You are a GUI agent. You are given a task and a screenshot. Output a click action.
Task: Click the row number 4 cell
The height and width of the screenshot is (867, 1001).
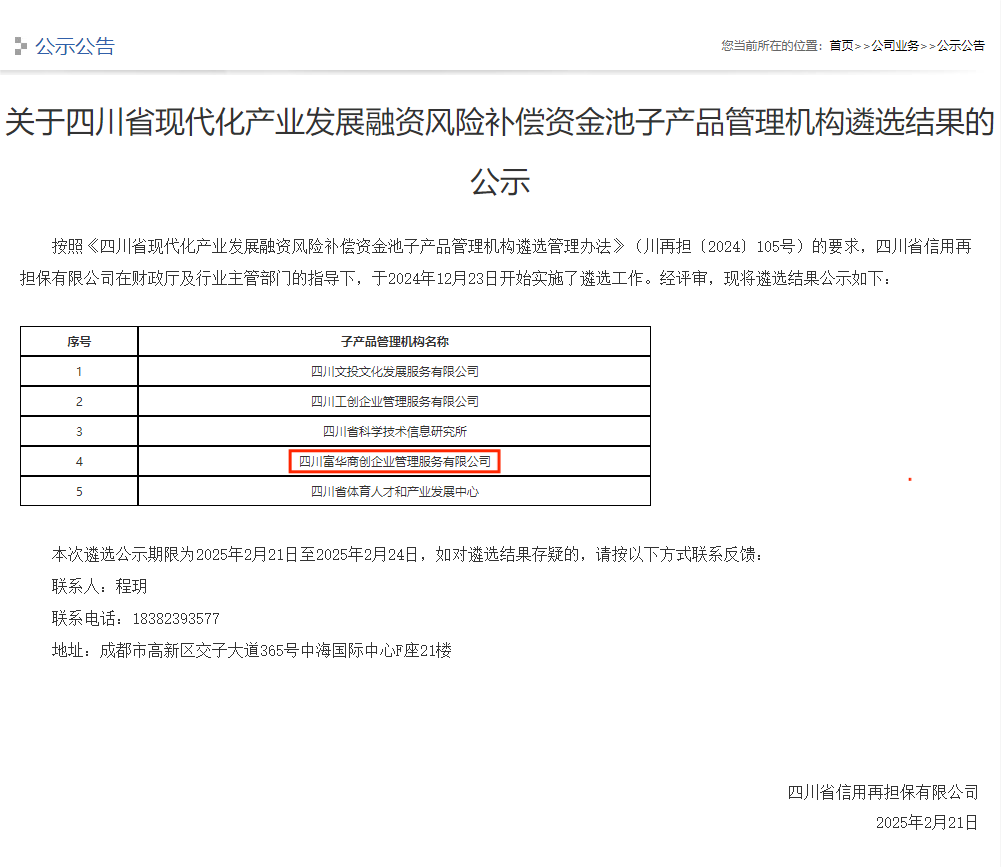coord(79,462)
